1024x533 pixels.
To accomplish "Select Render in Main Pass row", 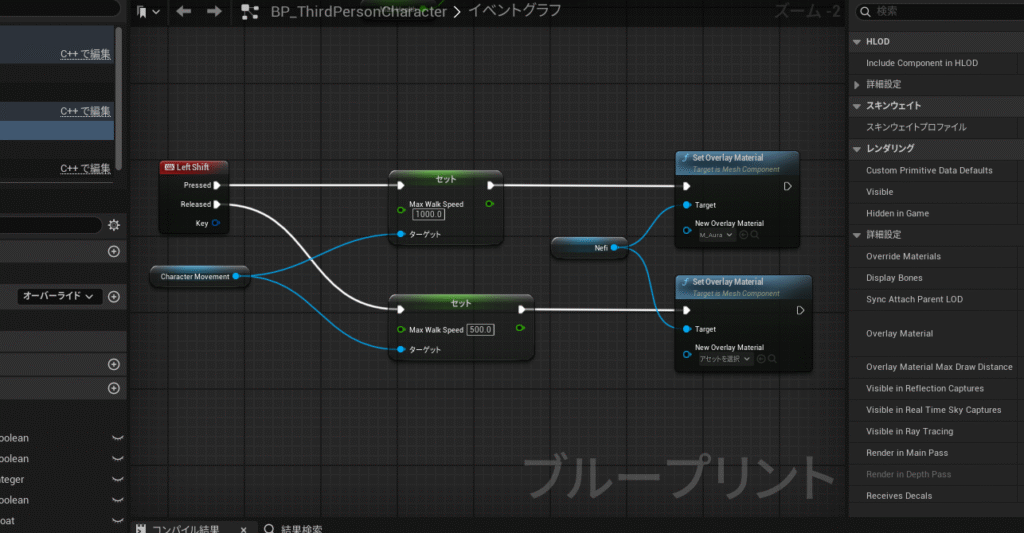I will (936, 453).
